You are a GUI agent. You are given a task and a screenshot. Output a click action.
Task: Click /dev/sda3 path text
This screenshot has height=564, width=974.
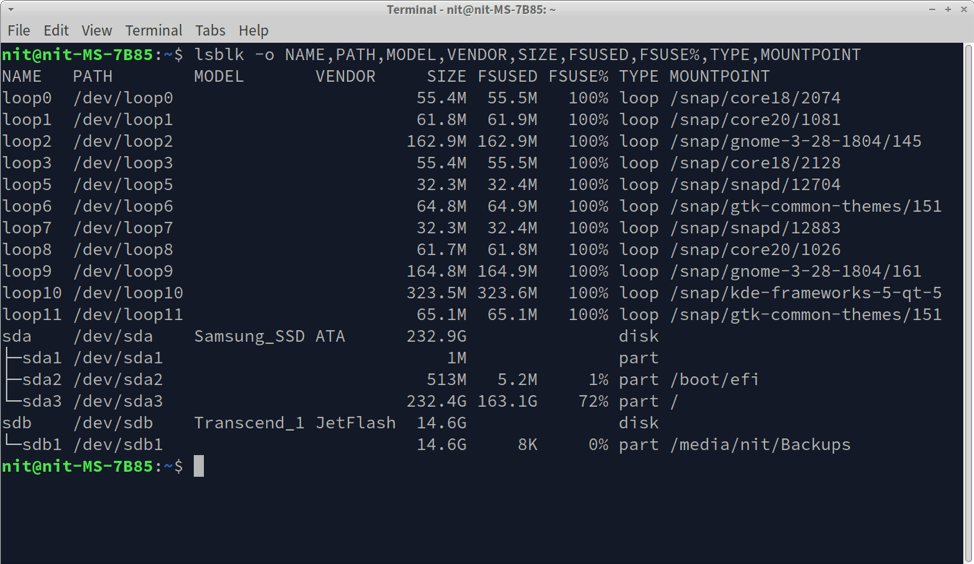point(118,401)
